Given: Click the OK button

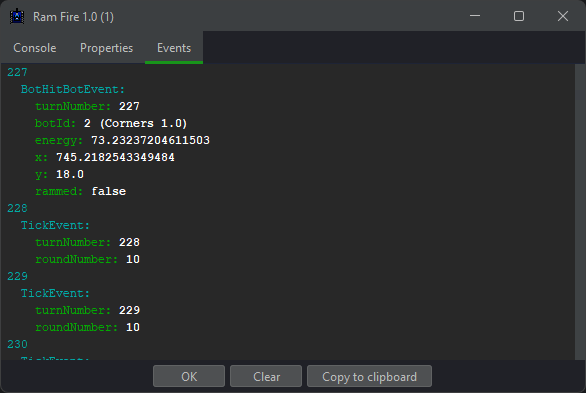Looking at the screenshot, I should click(x=189, y=376).
